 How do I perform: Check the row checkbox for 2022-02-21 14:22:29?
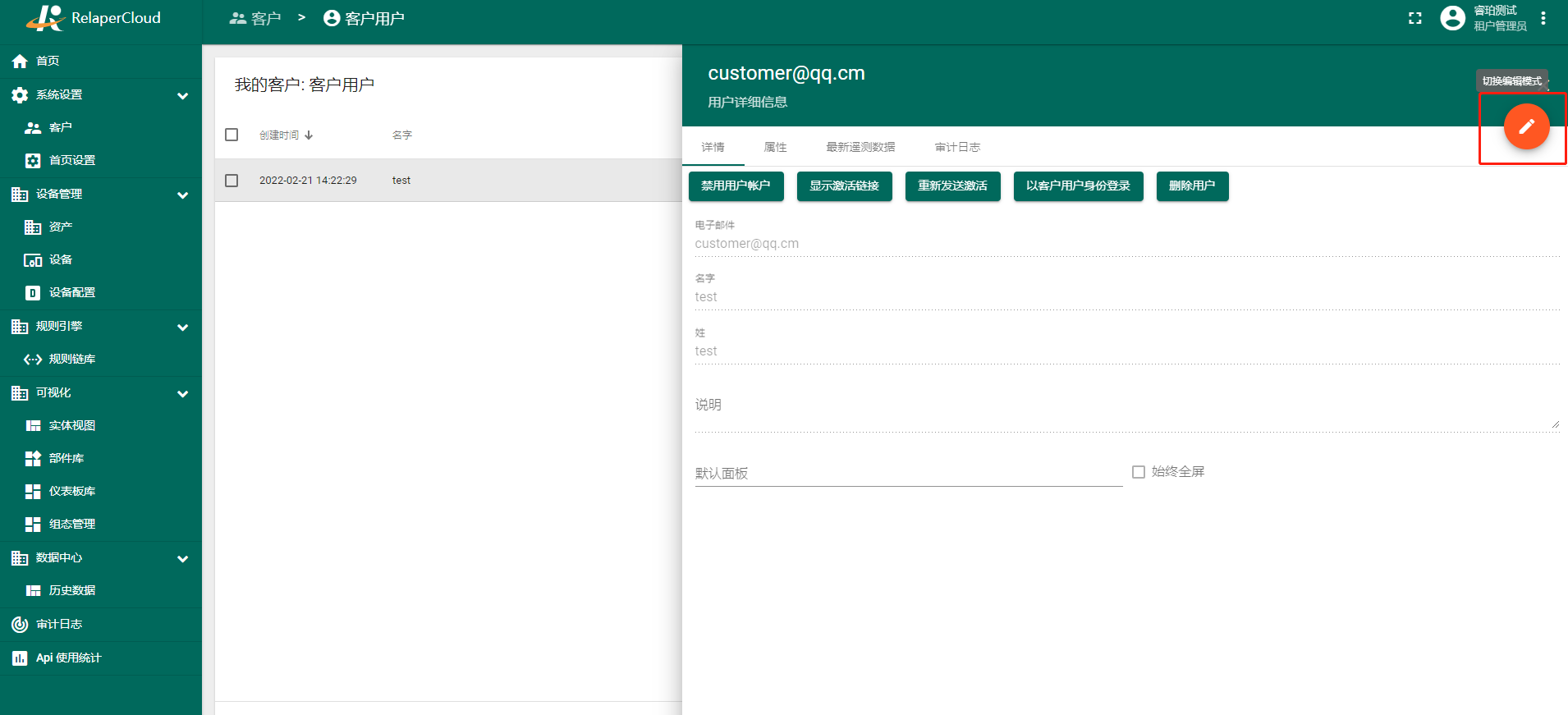[x=232, y=181]
